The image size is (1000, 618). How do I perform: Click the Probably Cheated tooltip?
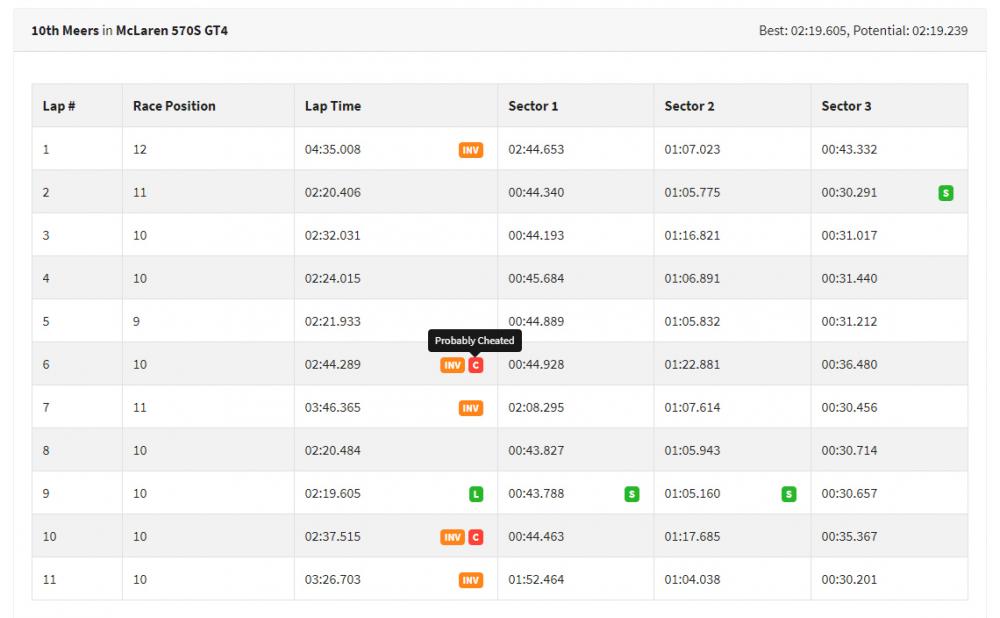475,341
